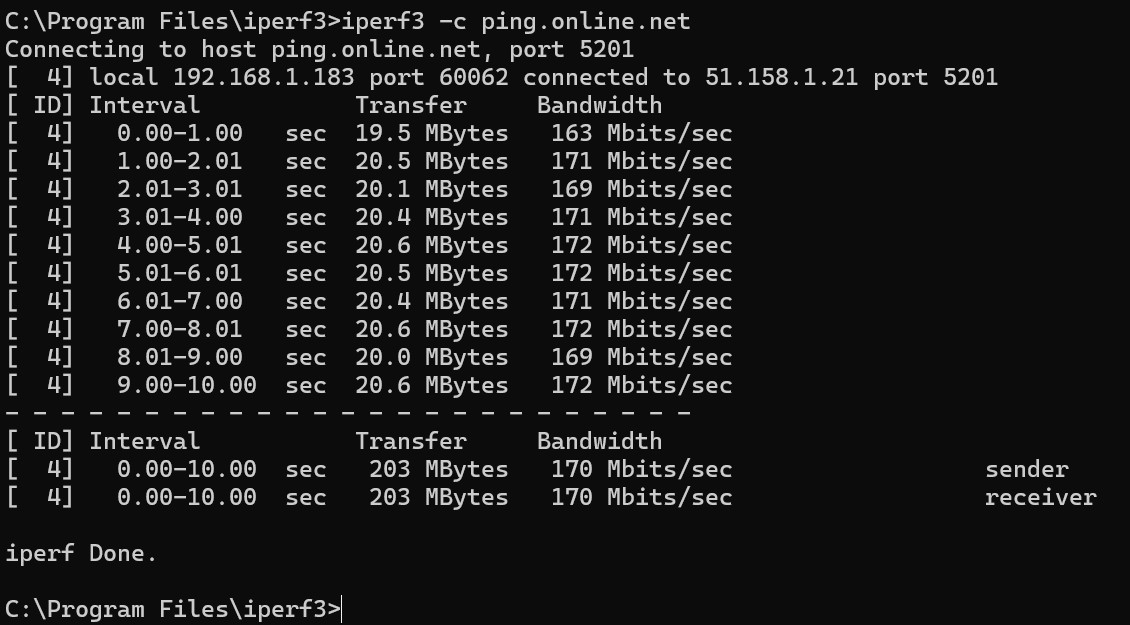The image size is (1130, 625).
Task: Click the 2.01-3.01 interval row
Action: (x=369, y=190)
